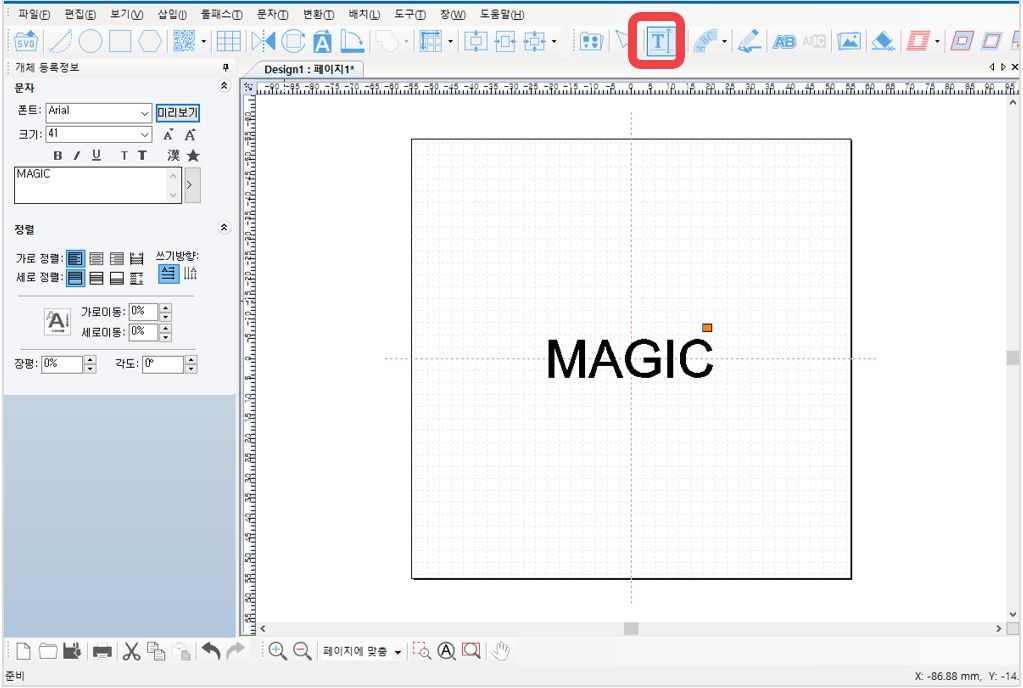Set horizontal alignment to right
Viewport: 1023px width, 688px height.
pos(117,259)
